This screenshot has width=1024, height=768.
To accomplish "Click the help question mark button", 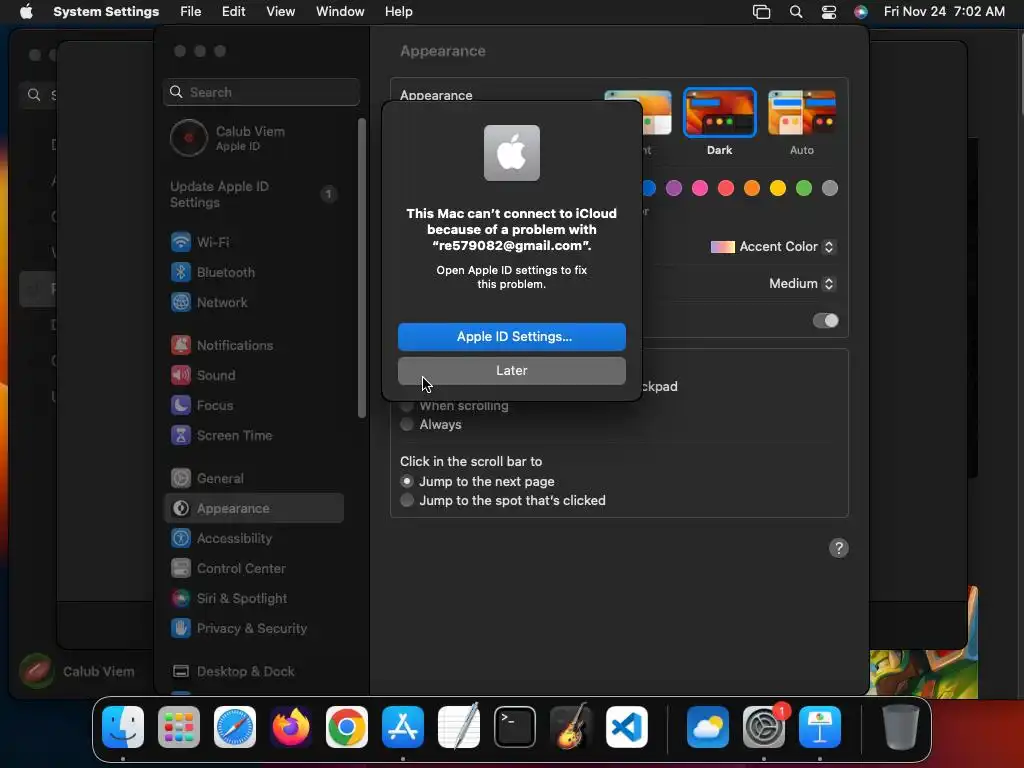I will (x=839, y=548).
